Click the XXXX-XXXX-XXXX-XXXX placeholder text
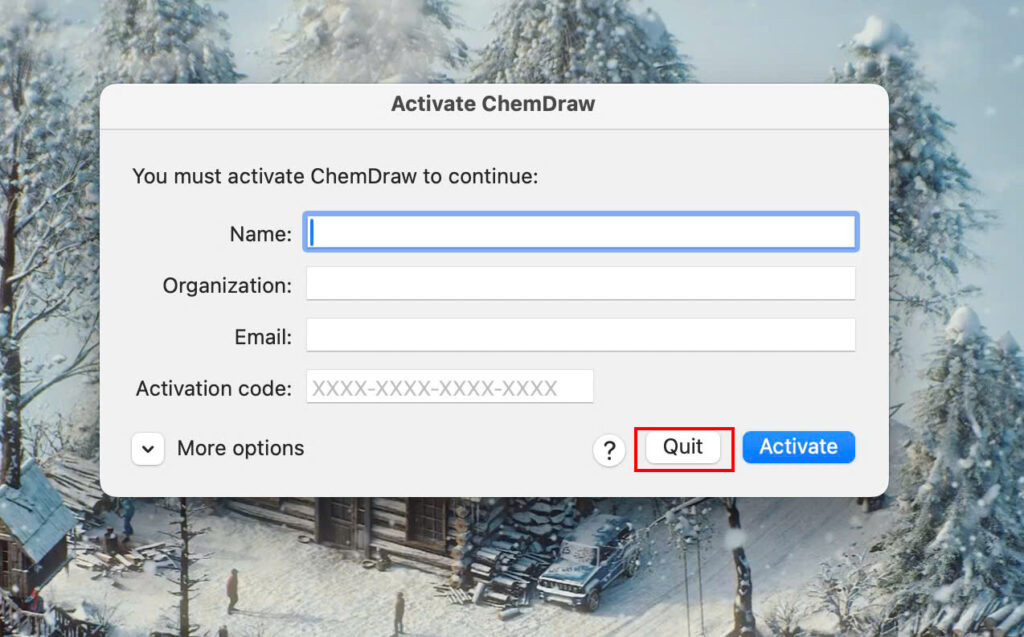This screenshot has width=1024, height=637. 435,388
